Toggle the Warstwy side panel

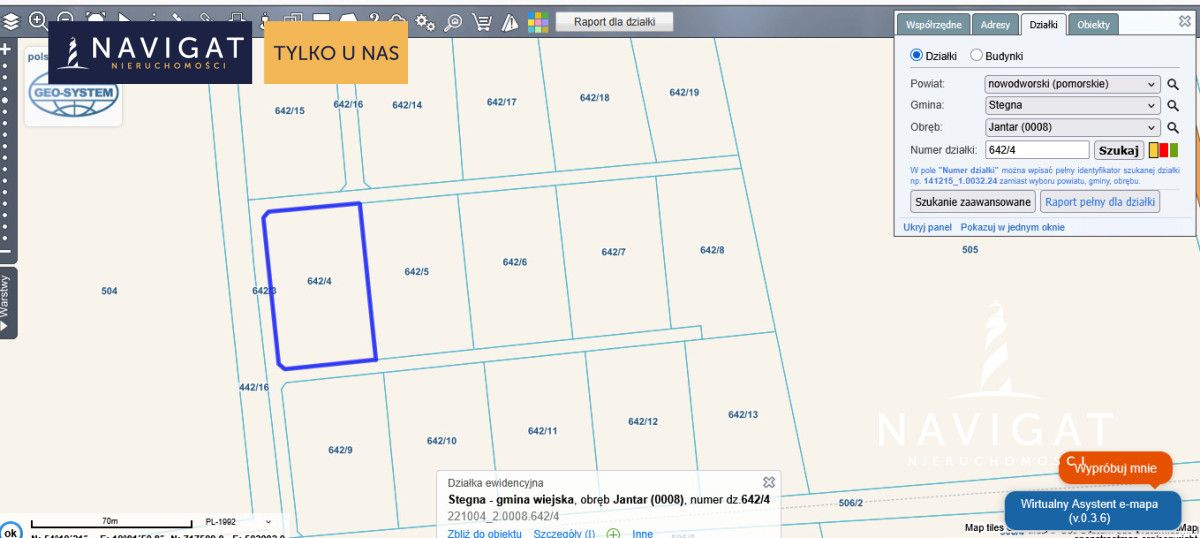click(x=8, y=303)
